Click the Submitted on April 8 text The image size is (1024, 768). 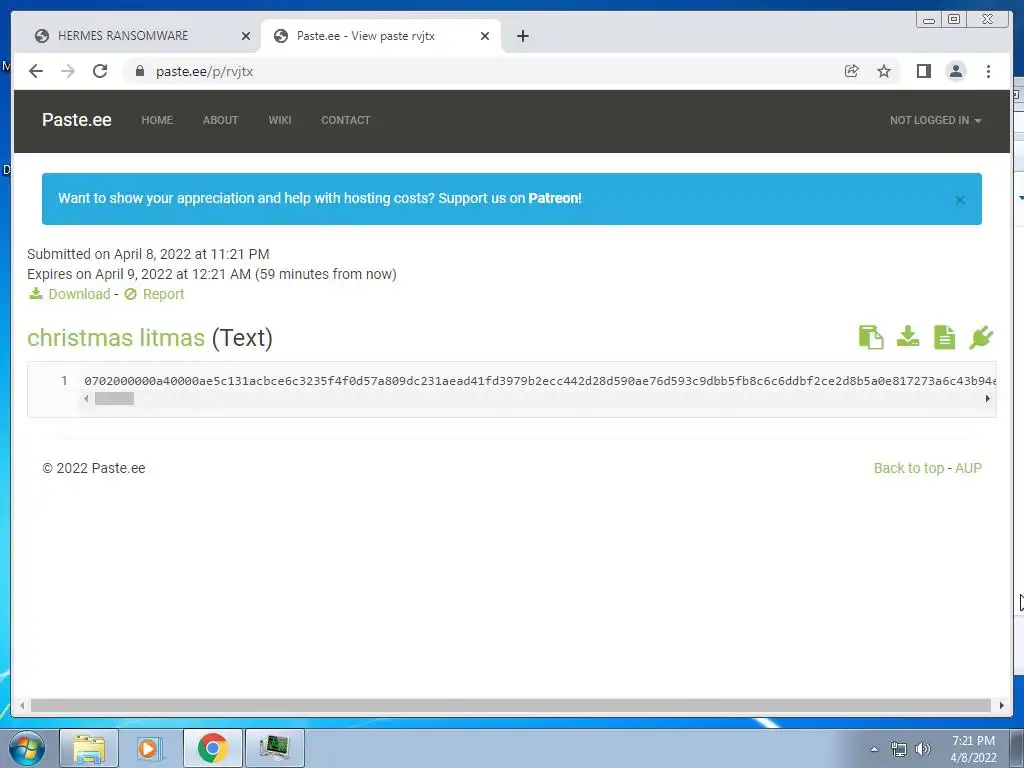(x=148, y=254)
